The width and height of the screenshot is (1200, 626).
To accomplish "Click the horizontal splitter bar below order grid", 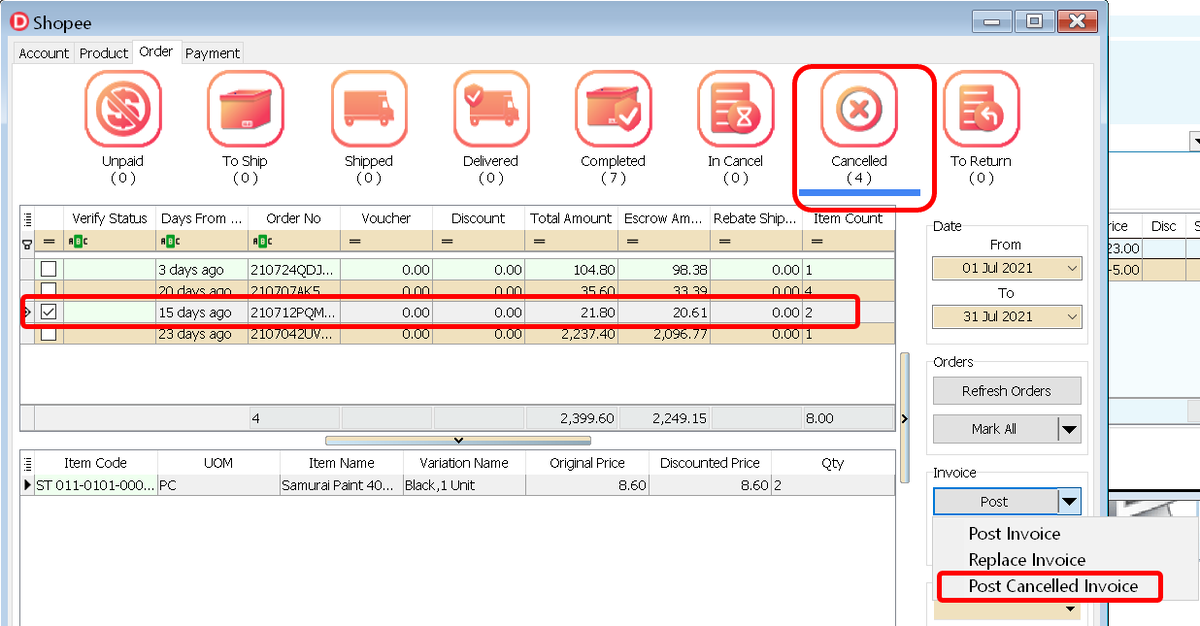I will tap(458, 440).
